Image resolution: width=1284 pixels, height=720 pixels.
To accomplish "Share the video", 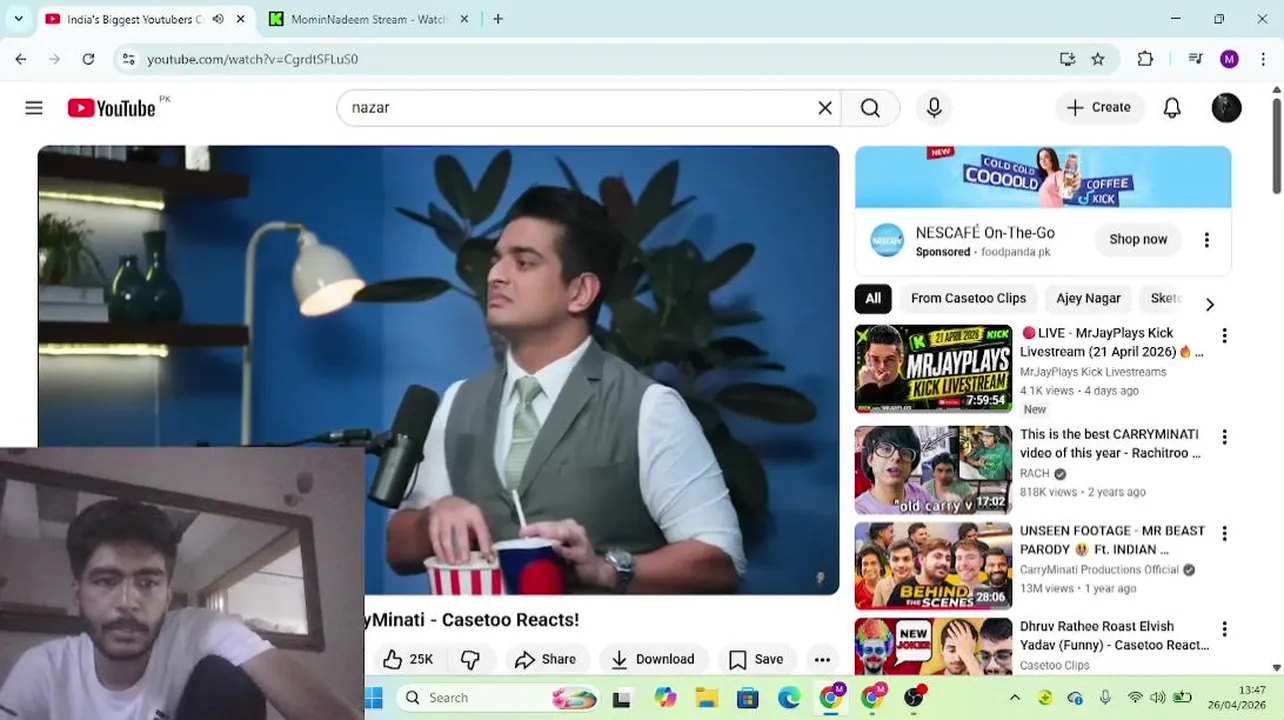I will point(545,659).
